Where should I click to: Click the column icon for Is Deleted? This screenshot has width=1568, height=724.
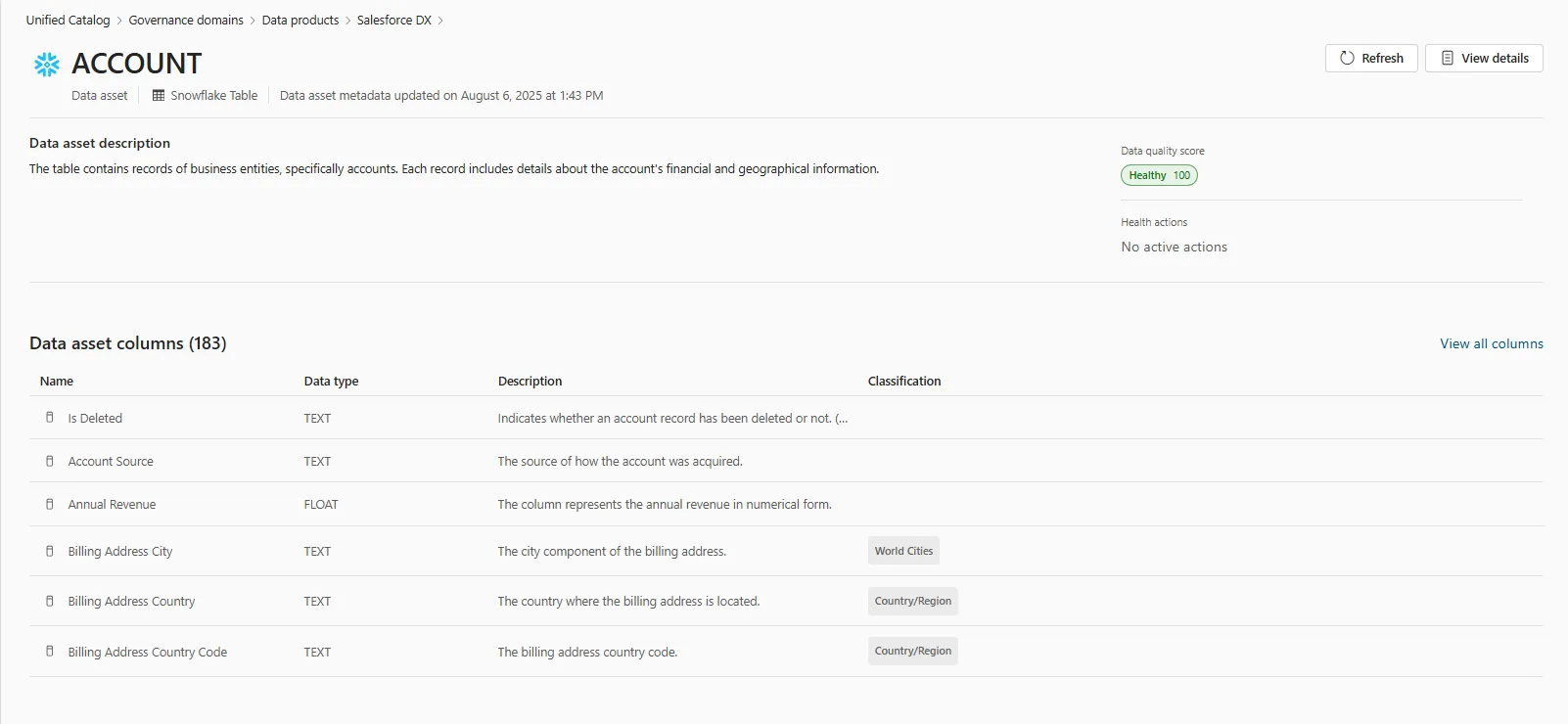pos(50,418)
